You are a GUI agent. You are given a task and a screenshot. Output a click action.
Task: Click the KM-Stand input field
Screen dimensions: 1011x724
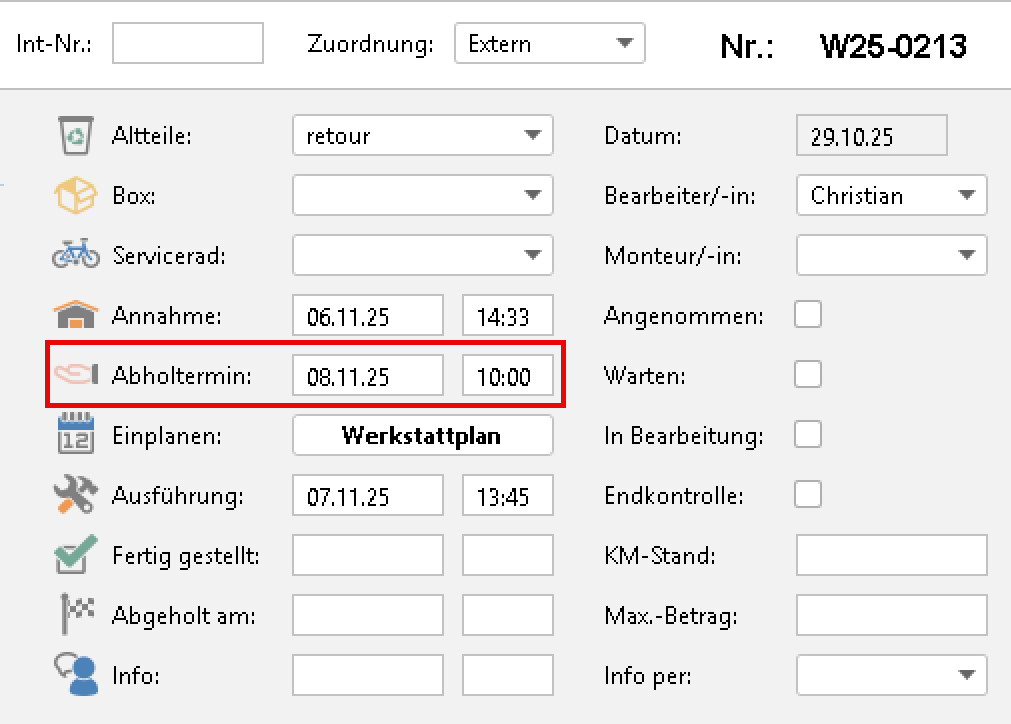click(x=891, y=555)
